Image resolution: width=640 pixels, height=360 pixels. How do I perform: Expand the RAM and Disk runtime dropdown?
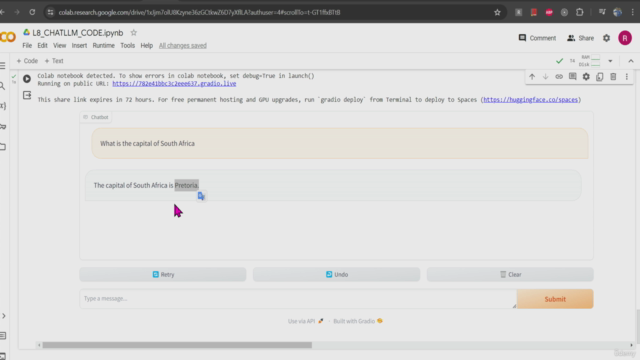(610, 61)
